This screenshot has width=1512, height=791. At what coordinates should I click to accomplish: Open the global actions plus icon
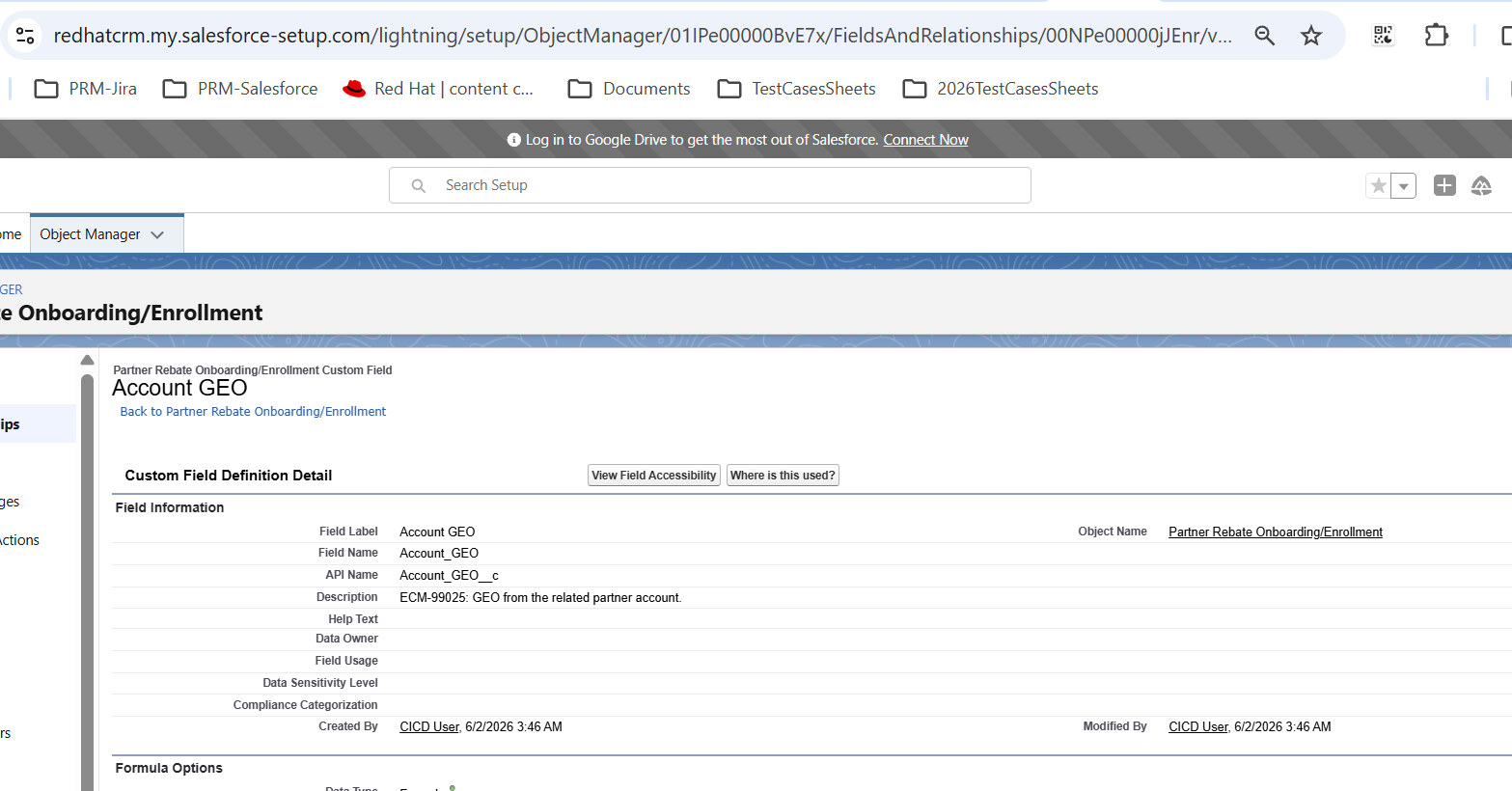1443,185
